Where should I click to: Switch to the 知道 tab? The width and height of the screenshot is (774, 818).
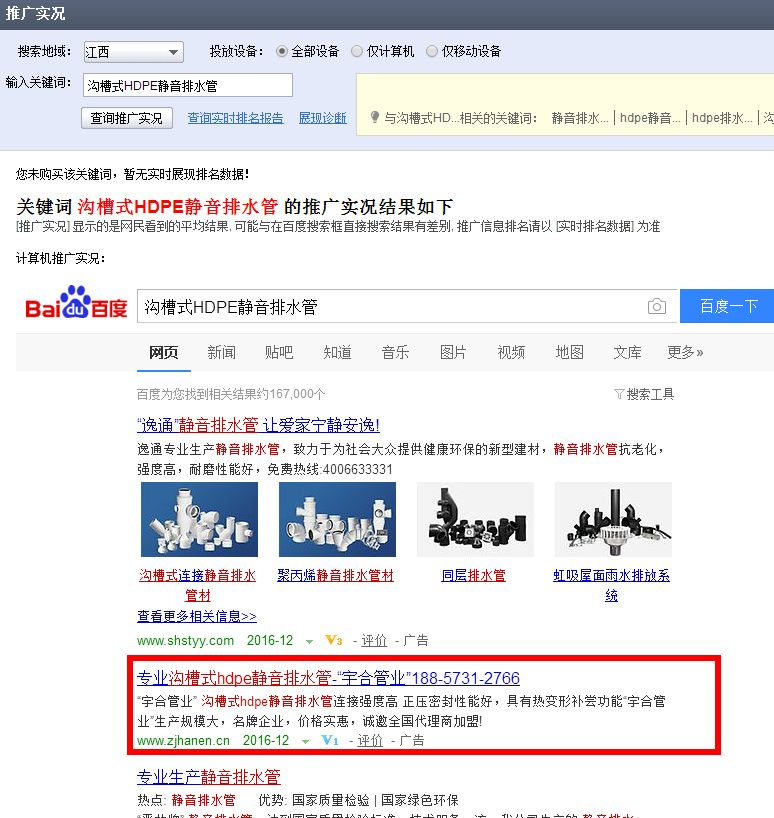point(337,353)
